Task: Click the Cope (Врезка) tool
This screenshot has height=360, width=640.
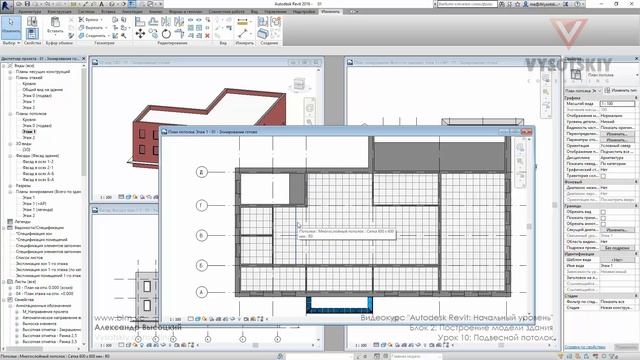Action: click(89, 20)
